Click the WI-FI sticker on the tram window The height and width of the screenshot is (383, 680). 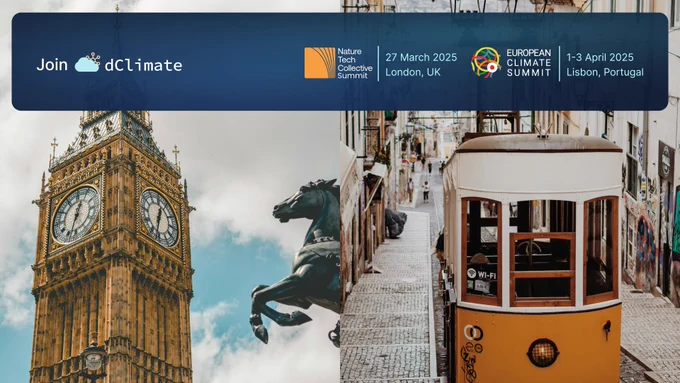(481, 274)
